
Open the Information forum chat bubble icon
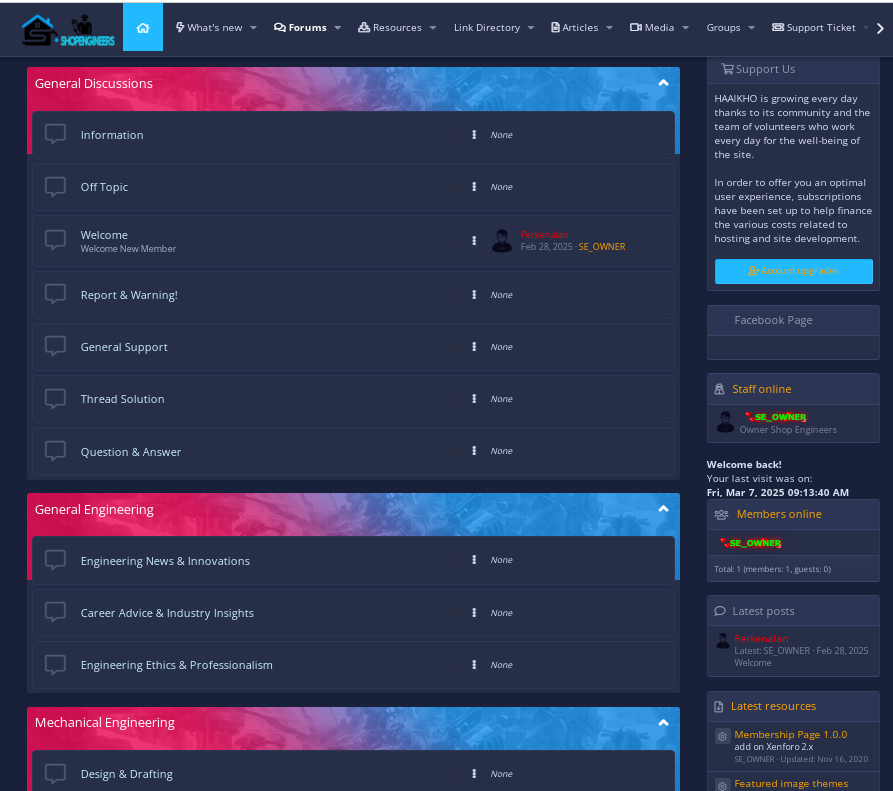55,134
